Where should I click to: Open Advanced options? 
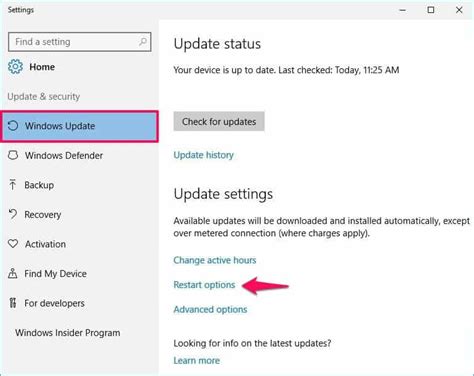(x=210, y=309)
